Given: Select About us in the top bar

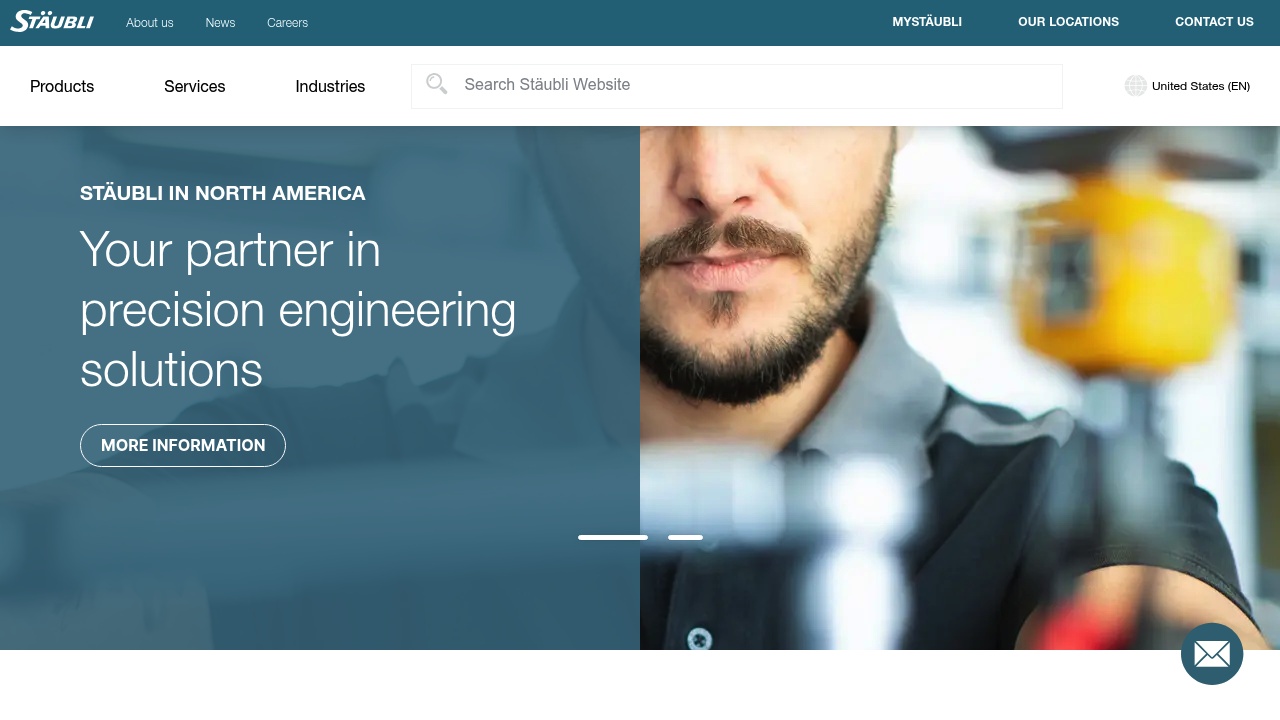Looking at the screenshot, I should click(x=149, y=22).
